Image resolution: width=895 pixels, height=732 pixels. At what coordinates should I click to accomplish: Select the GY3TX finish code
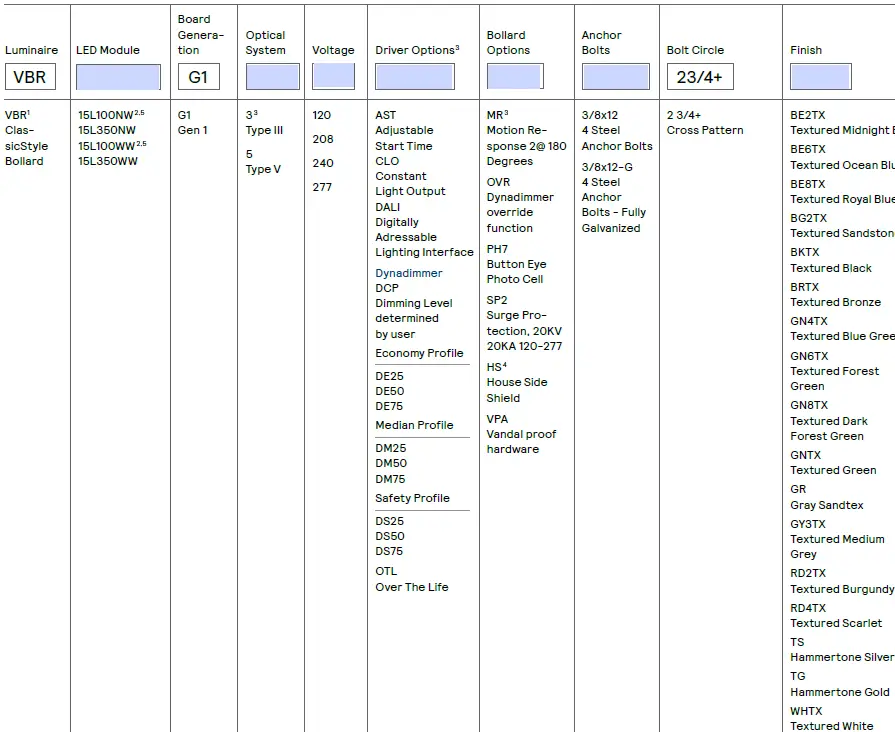pos(808,524)
